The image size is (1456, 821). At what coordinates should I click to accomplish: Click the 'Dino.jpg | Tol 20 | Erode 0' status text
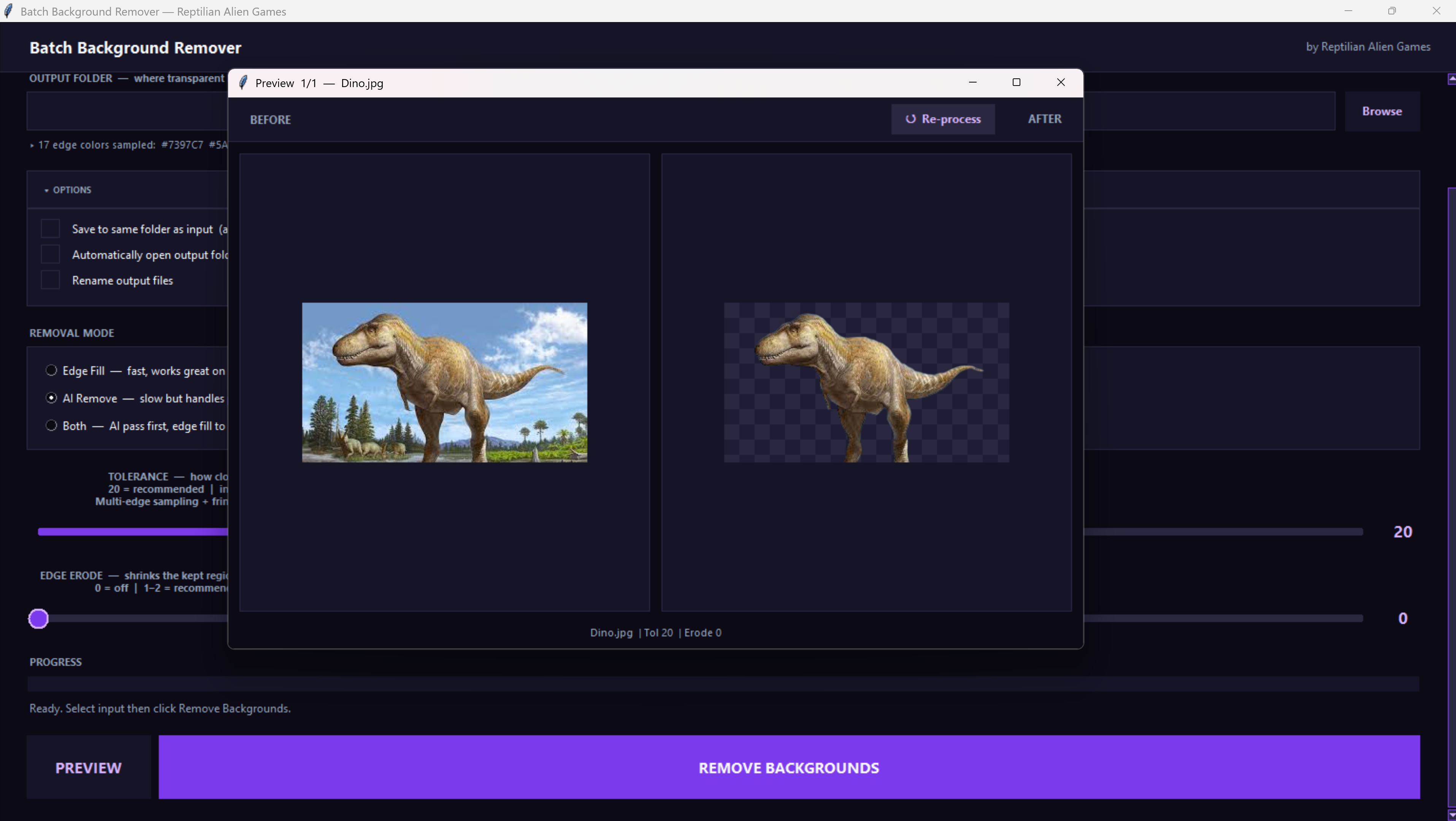pyautogui.click(x=656, y=633)
